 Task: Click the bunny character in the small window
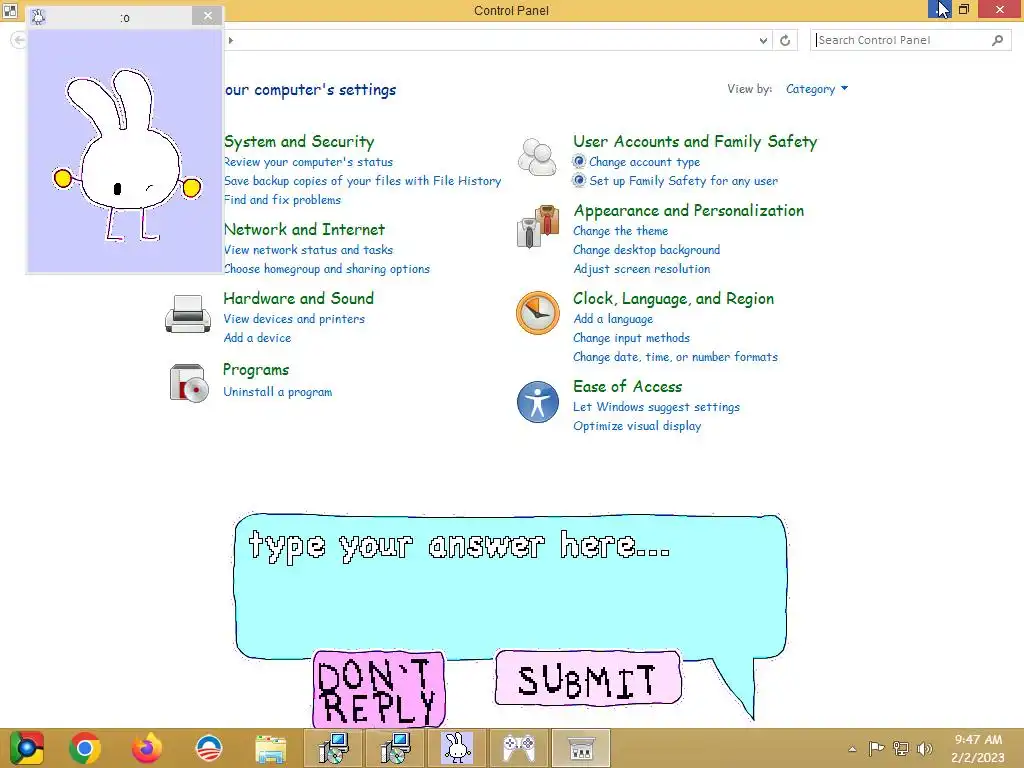coord(127,155)
